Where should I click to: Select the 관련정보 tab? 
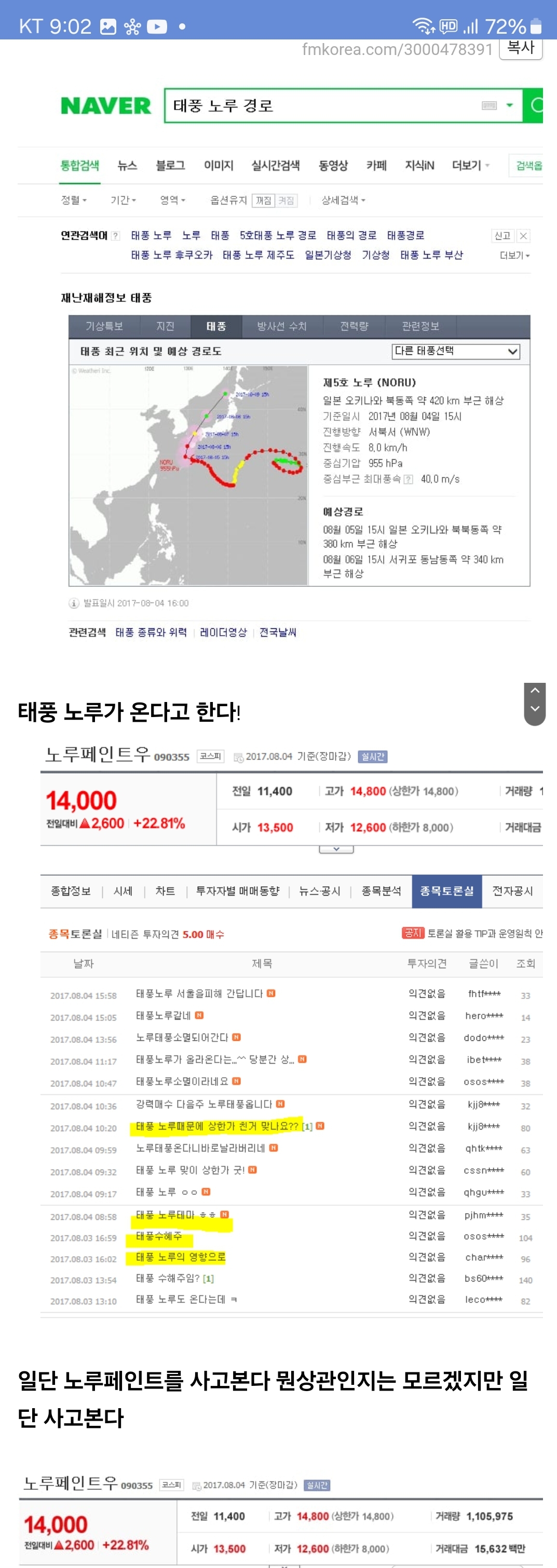click(420, 327)
